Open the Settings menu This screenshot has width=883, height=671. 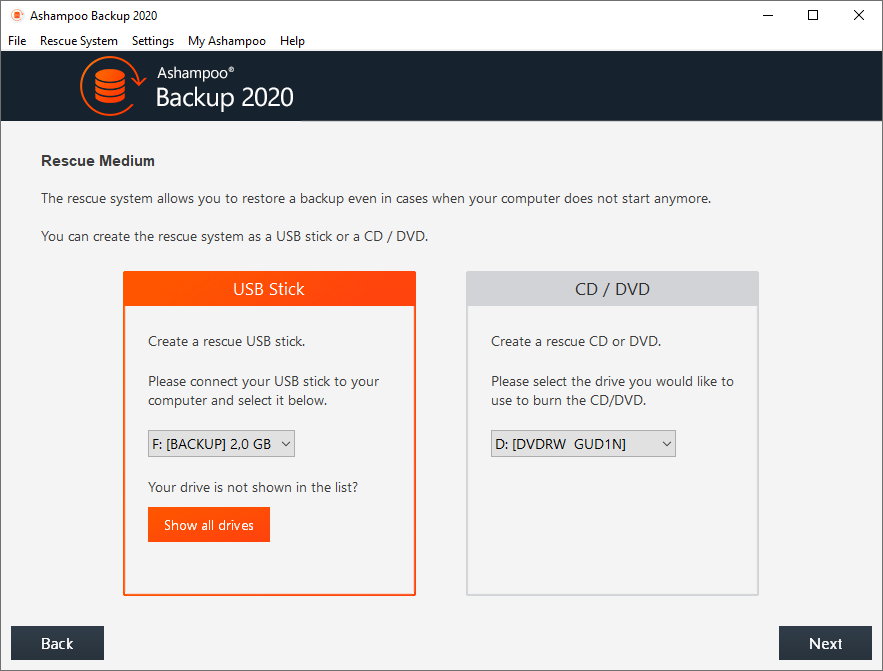pyautogui.click(x=153, y=41)
